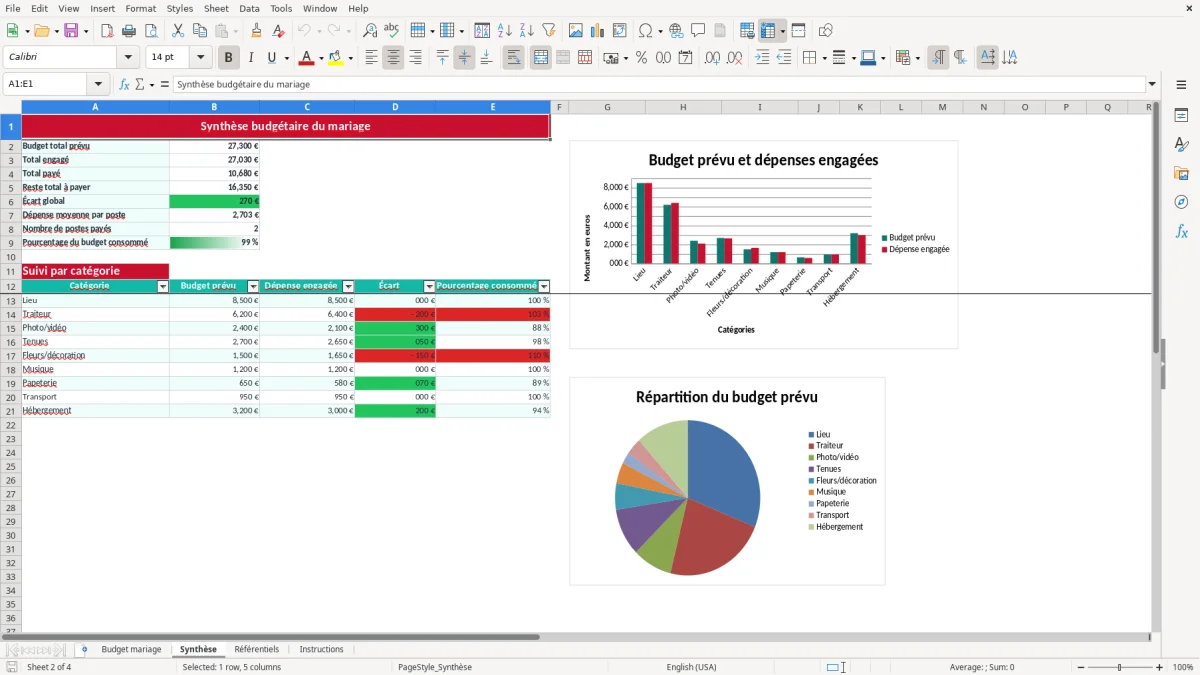Apply the red font color
Image resolution: width=1200 pixels, height=675 pixels.
tap(306, 58)
